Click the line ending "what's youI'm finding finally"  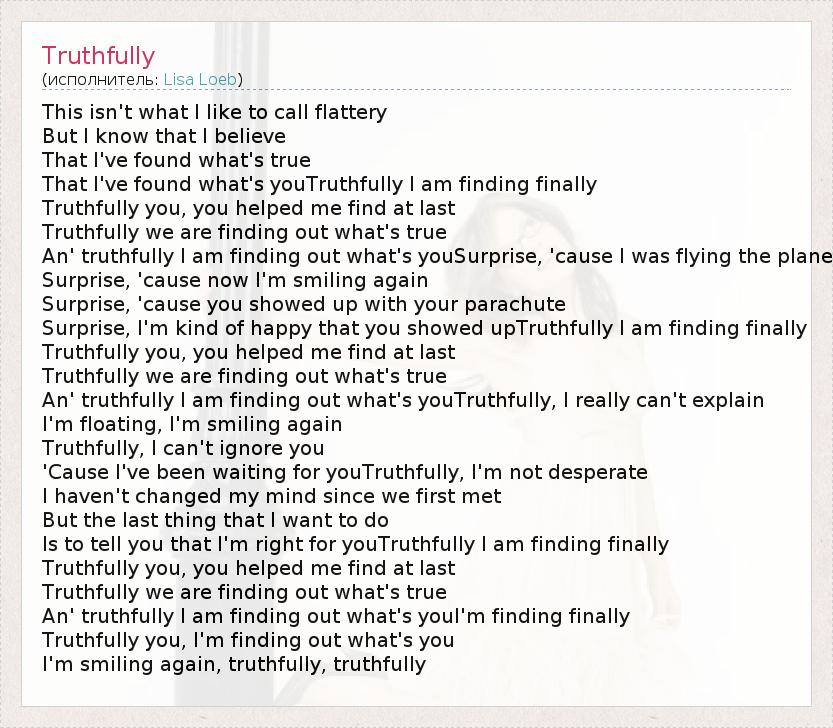(x=336, y=616)
